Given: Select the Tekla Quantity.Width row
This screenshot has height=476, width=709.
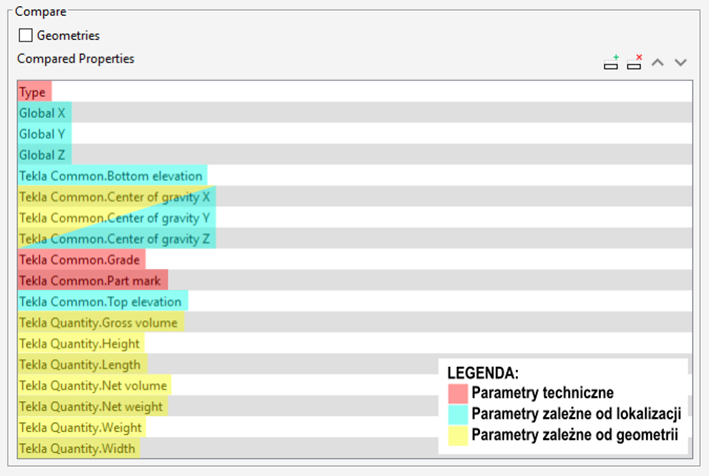Looking at the screenshot, I should (x=355, y=448).
